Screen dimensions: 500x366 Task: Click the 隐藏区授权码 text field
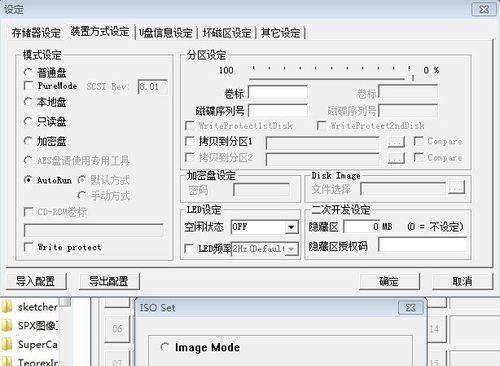[x=423, y=245]
